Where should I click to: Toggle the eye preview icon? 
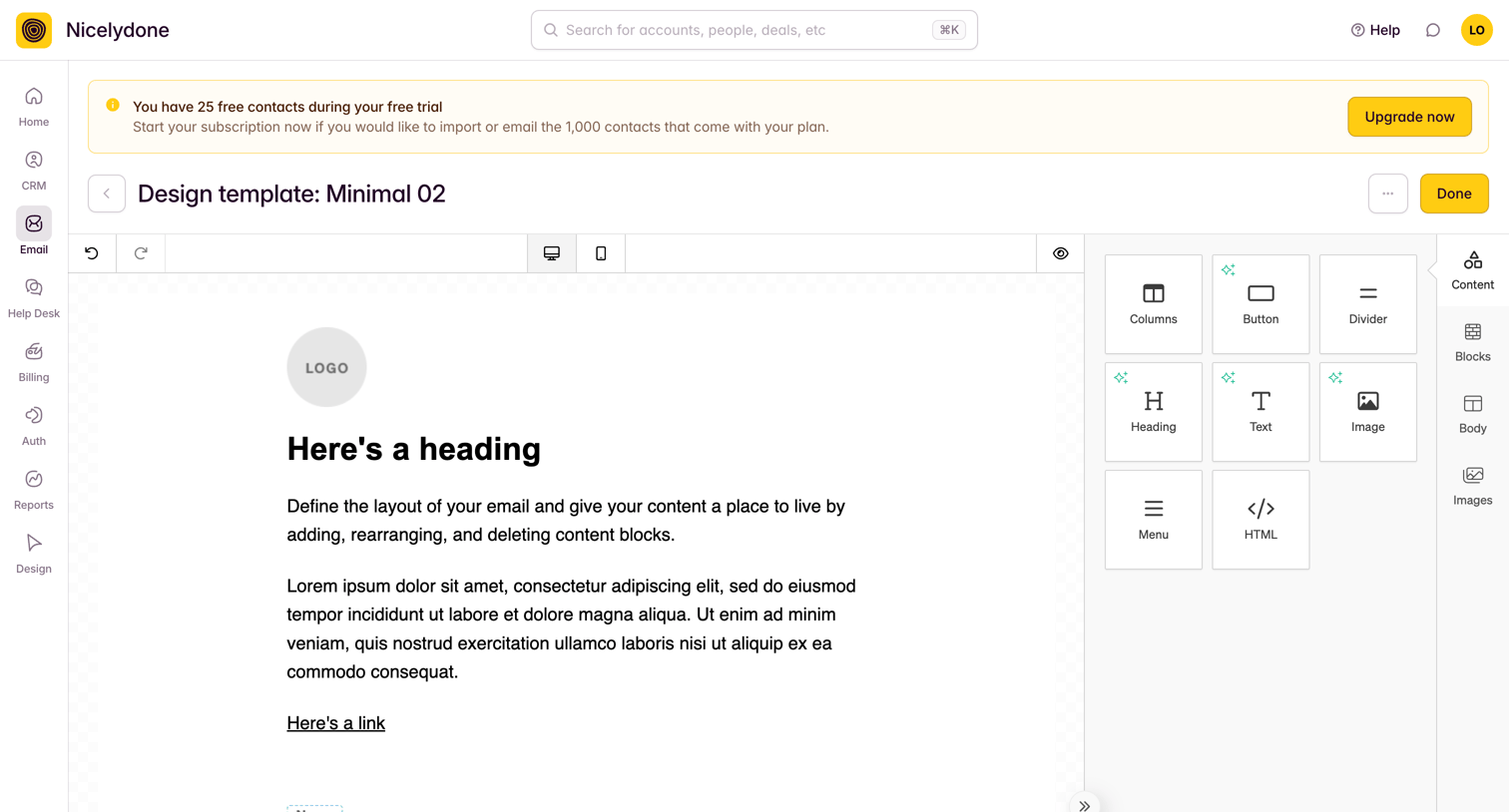click(1061, 253)
